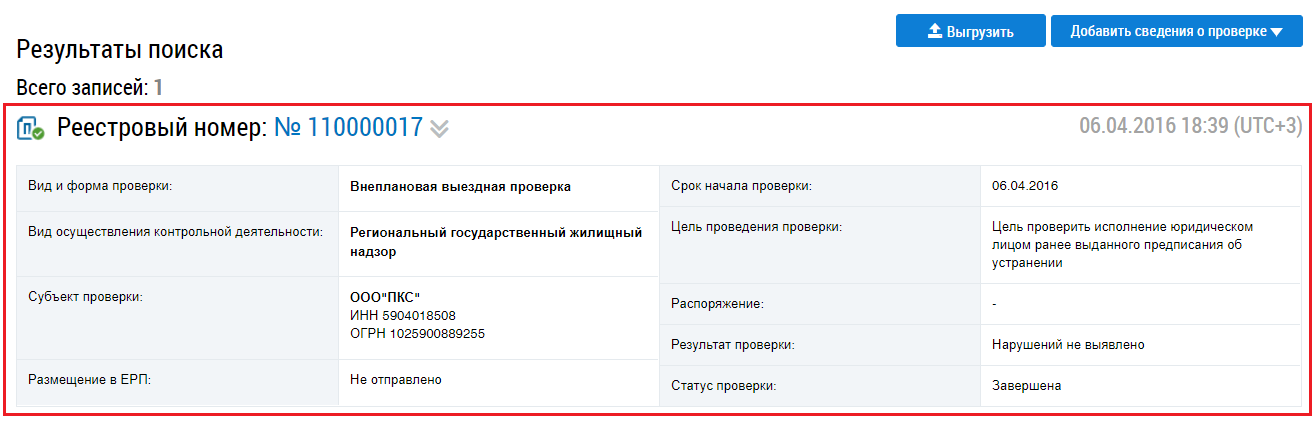Click the Региональный государственный жилищный надзор text
This screenshot has height=425, width=1316.
coord(495,241)
